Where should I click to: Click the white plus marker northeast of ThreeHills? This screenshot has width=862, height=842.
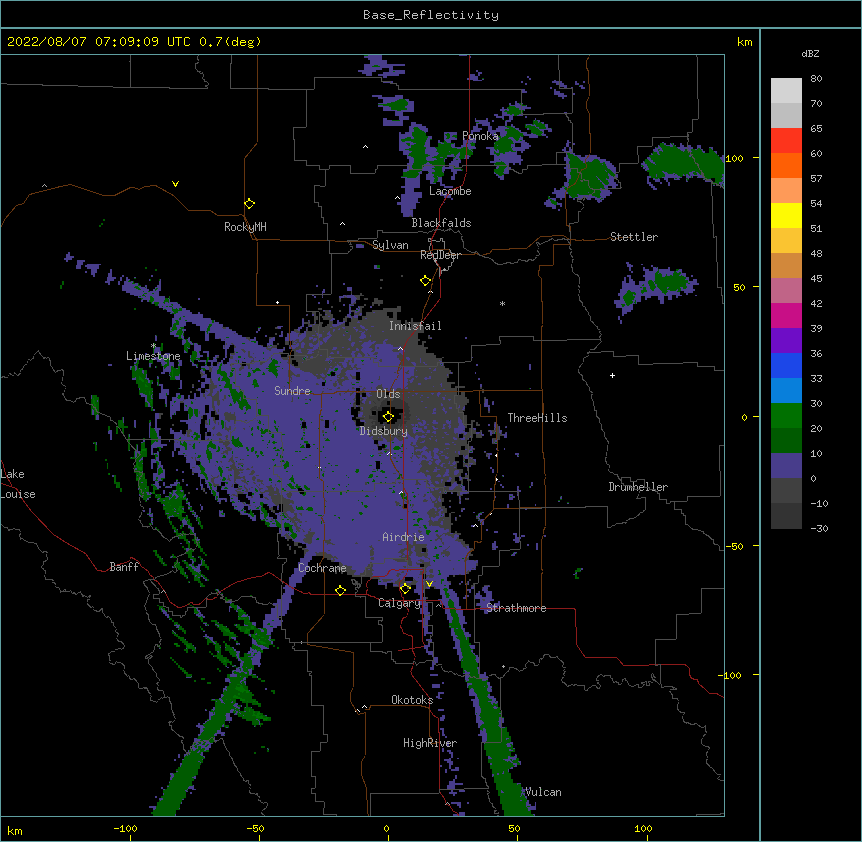click(612, 375)
